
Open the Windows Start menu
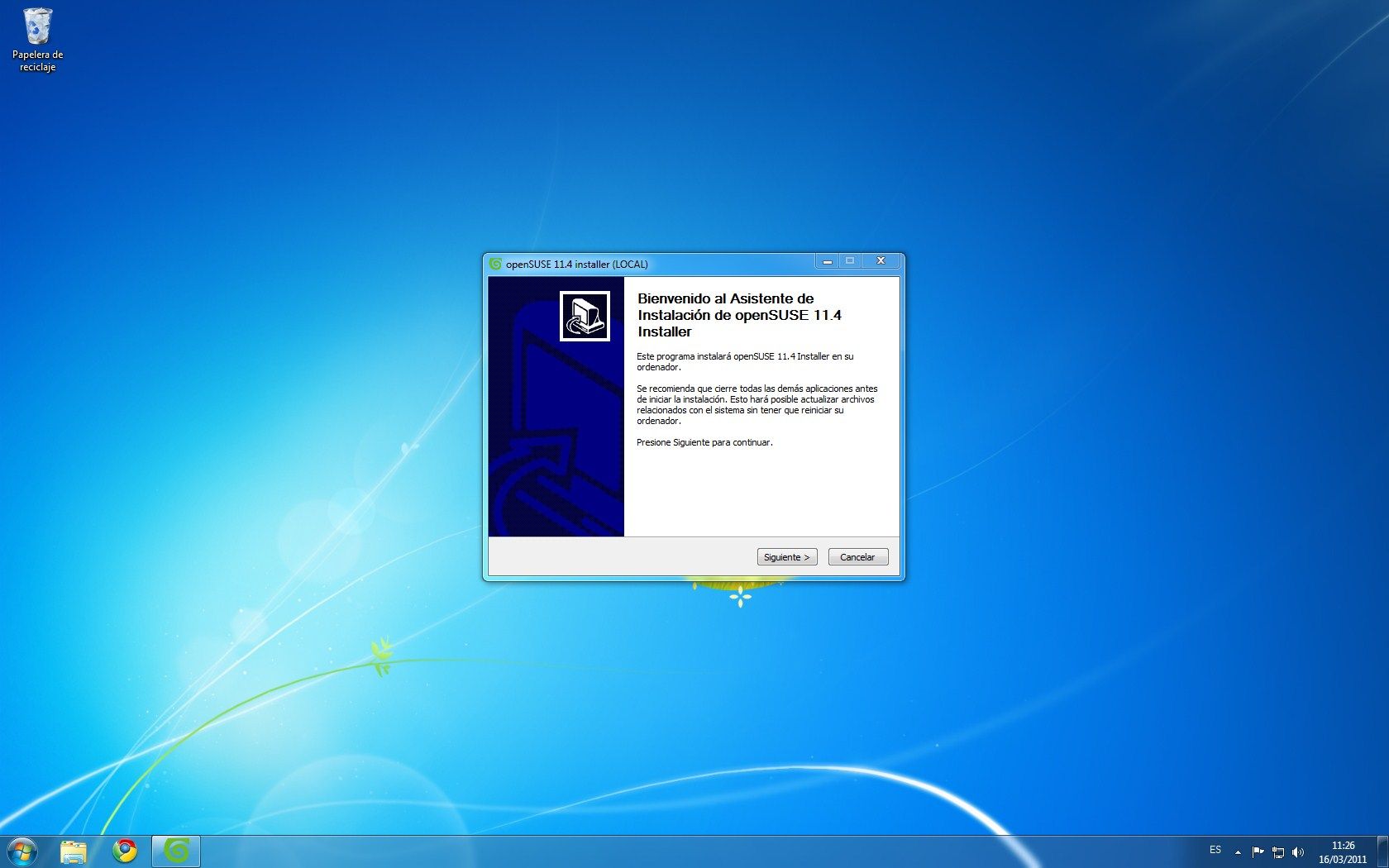pyautogui.click(x=22, y=851)
